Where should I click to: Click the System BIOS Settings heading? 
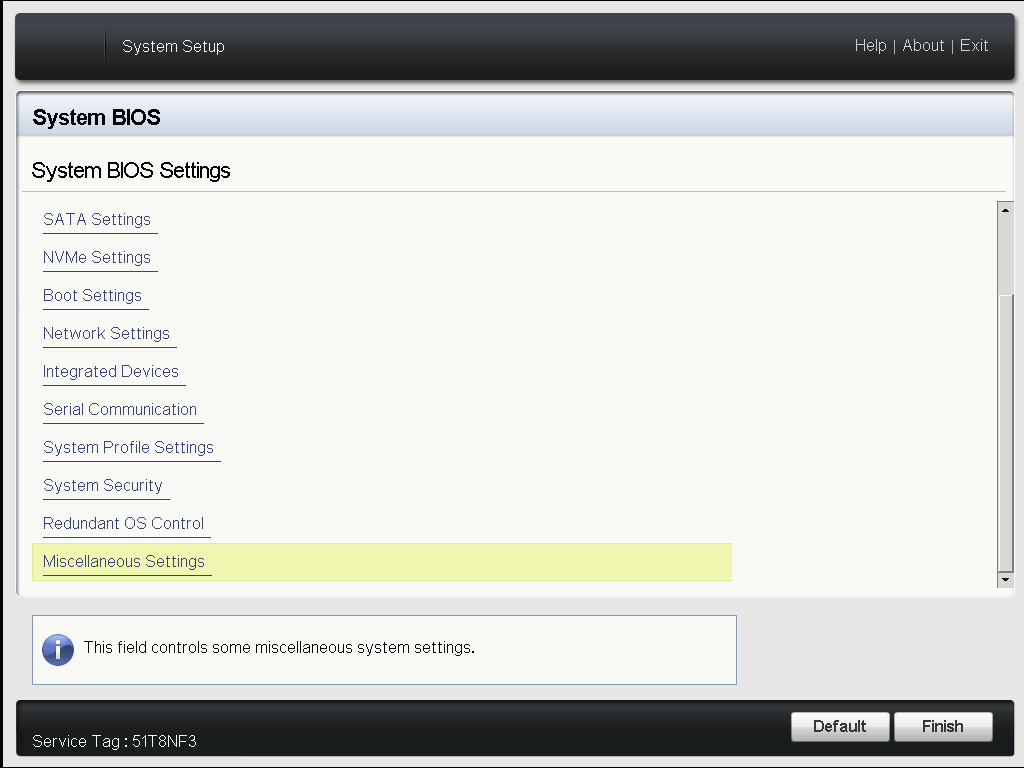pyautogui.click(x=131, y=170)
